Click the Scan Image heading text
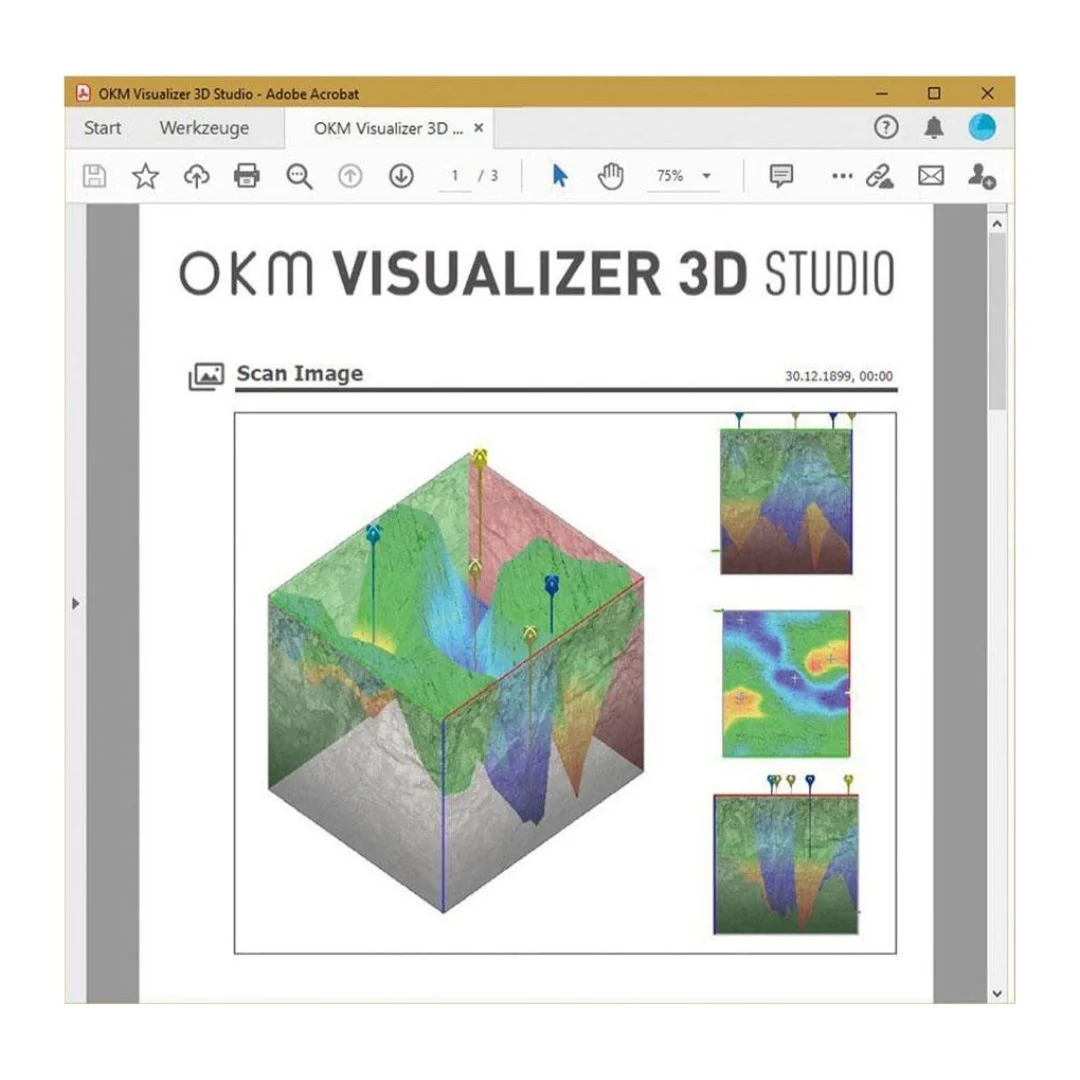Viewport: 1080px width, 1080px height. coord(300,373)
